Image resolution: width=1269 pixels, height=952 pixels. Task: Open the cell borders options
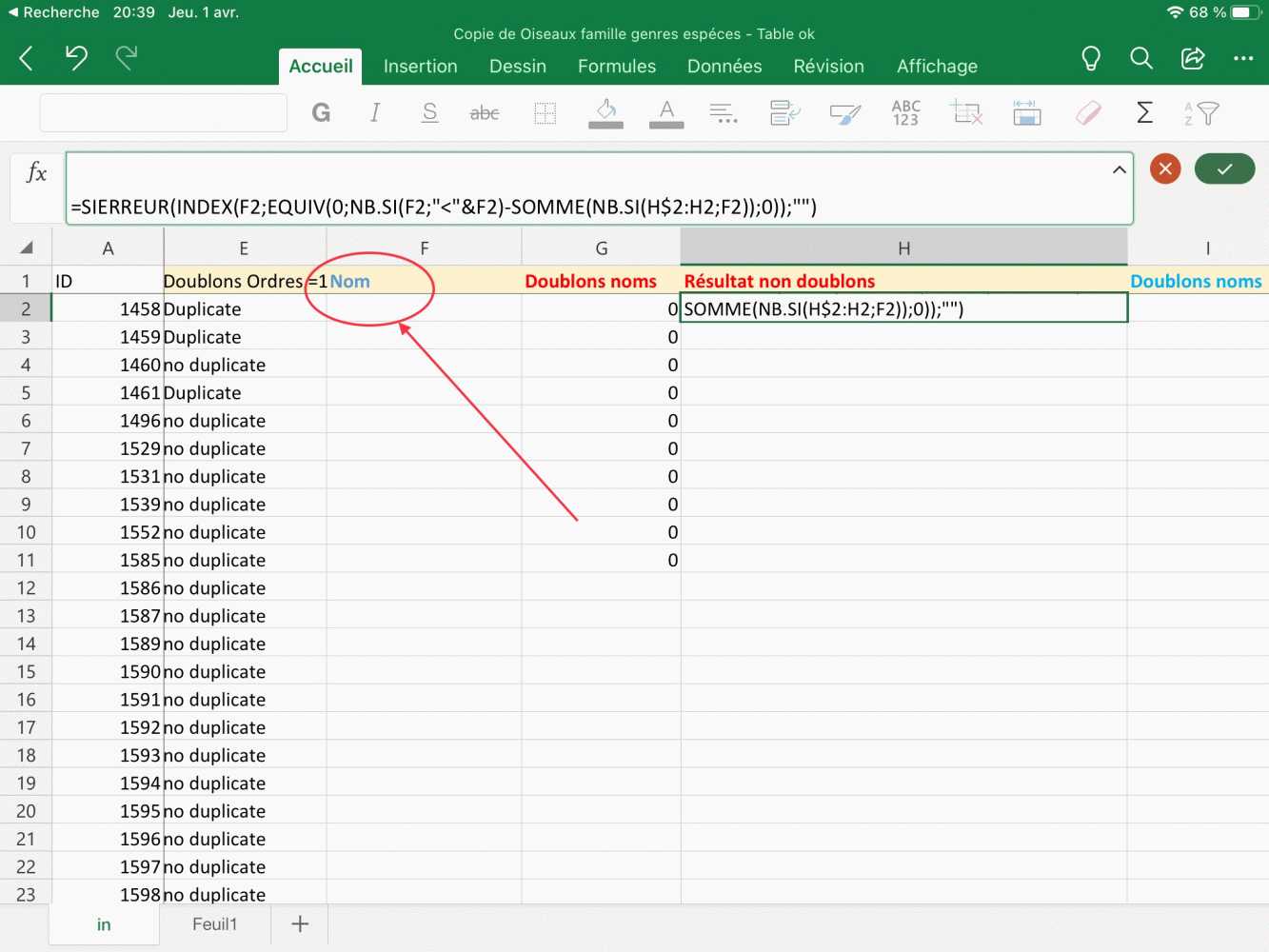click(545, 113)
